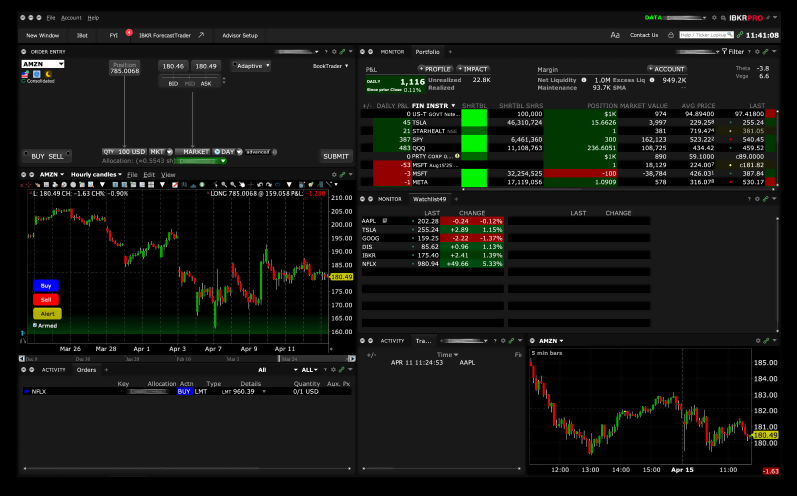Click the lock icon beside Contact Us

pyautogui.click(x=671, y=35)
